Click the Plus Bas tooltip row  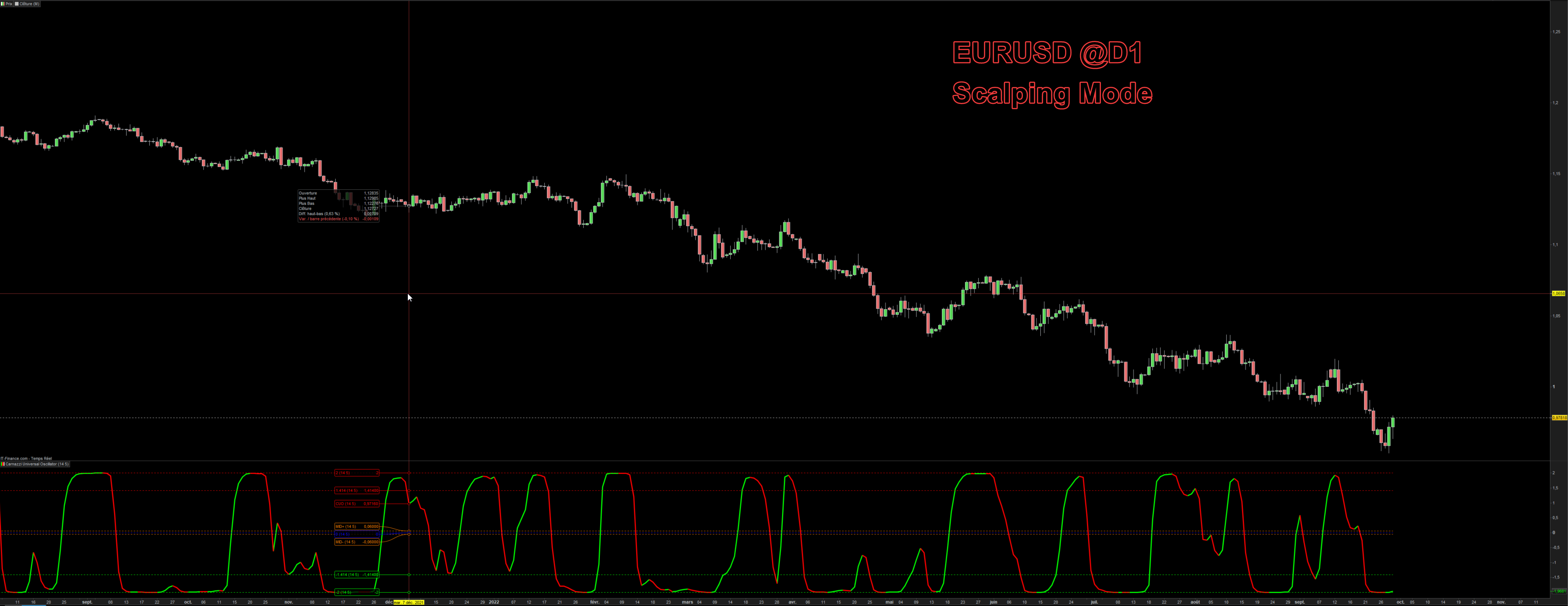tap(338, 204)
